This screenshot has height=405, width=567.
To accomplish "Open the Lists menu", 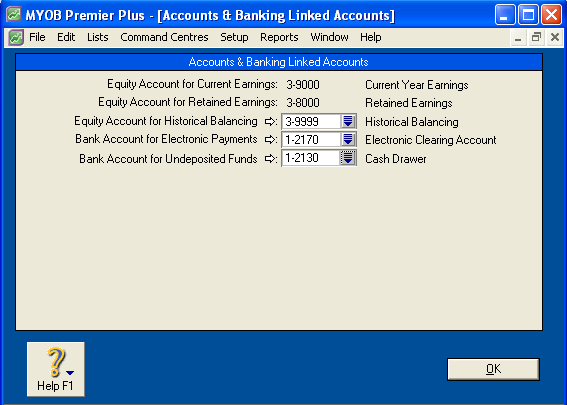I will pos(98,37).
